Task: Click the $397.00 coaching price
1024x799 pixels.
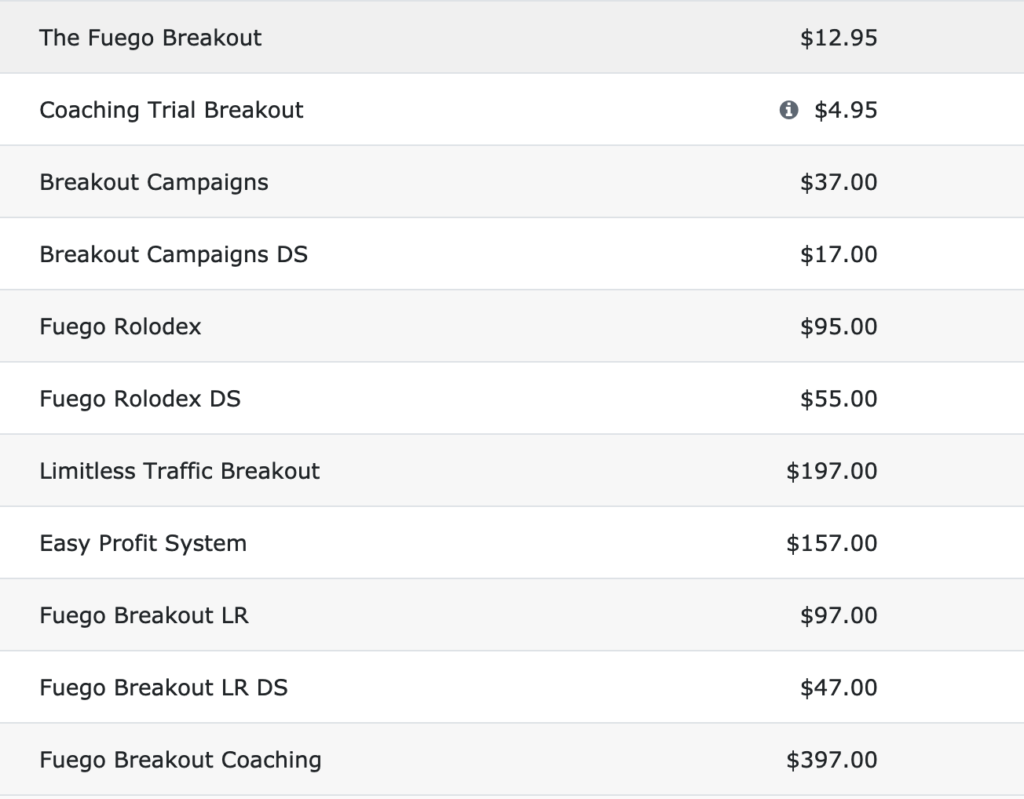Action: click(832, 760)
